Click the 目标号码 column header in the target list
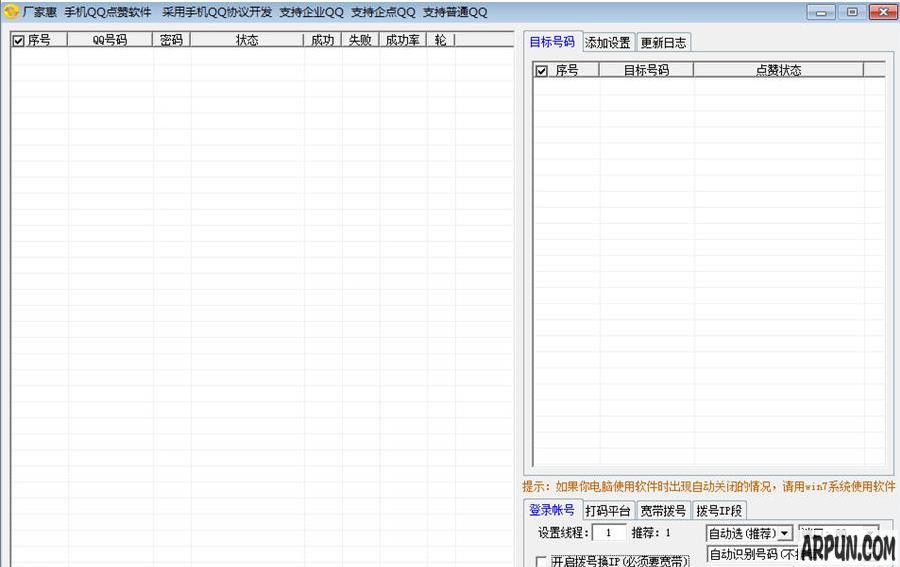 point(646,70)
